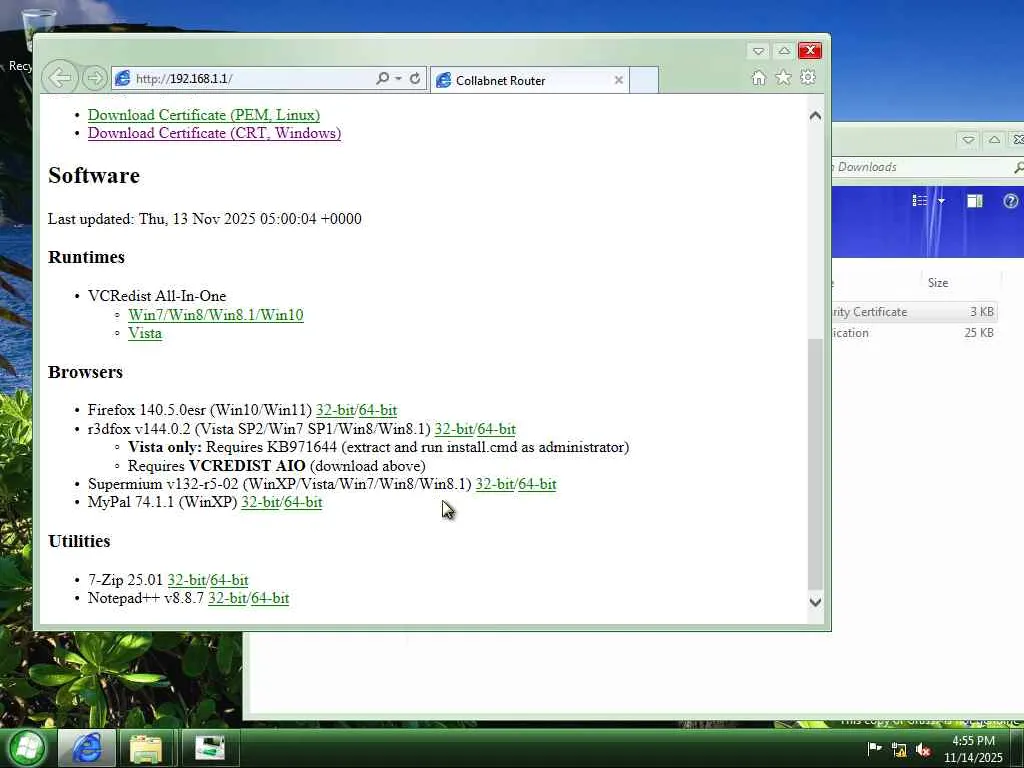
Task: Open the address bar autocomplete dropdown arrow
Action: (x=398, y=78)
